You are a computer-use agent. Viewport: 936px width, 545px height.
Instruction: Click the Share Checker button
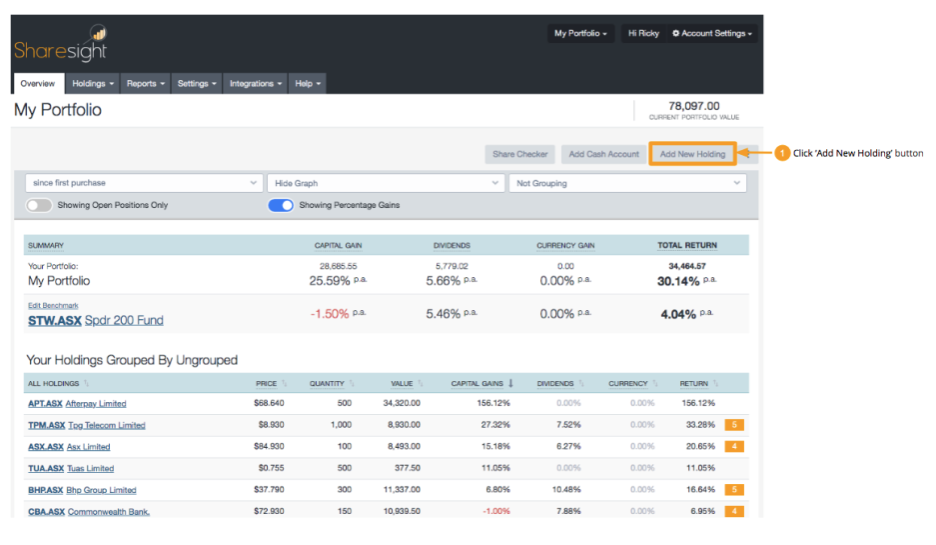520,154
